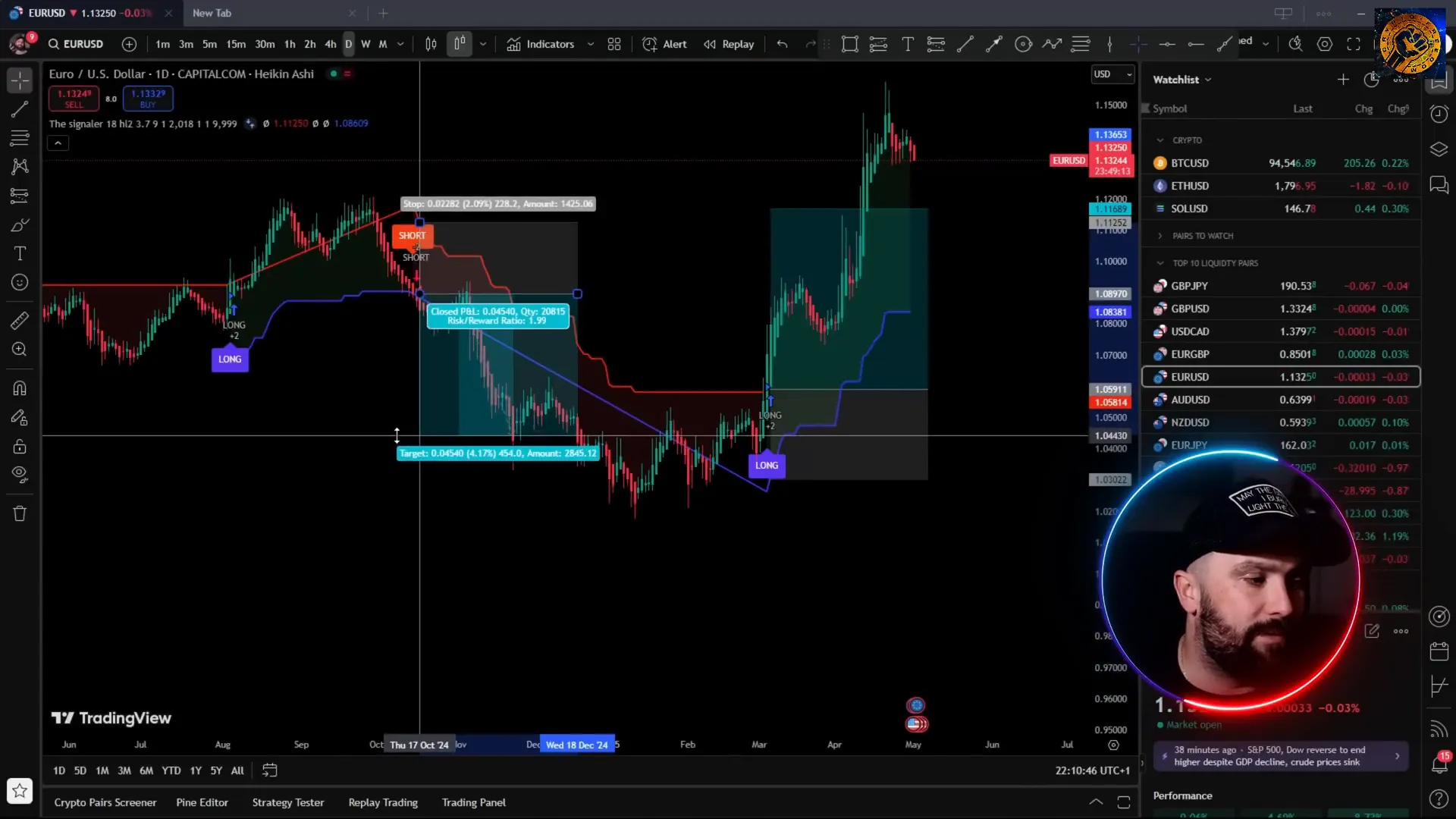Set chart range to YTD
This screenshot has width=1456, height=819.
click(x=171, y=770)
